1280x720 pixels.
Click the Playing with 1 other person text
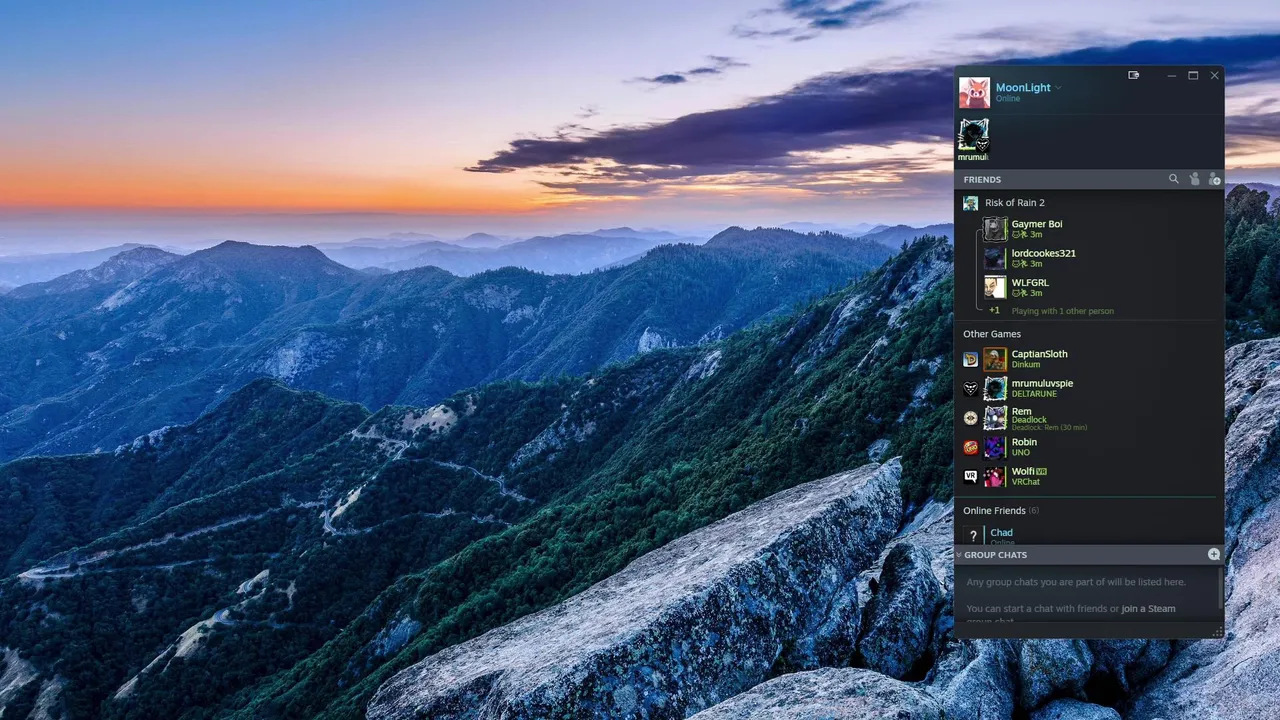coord(1062,311)
